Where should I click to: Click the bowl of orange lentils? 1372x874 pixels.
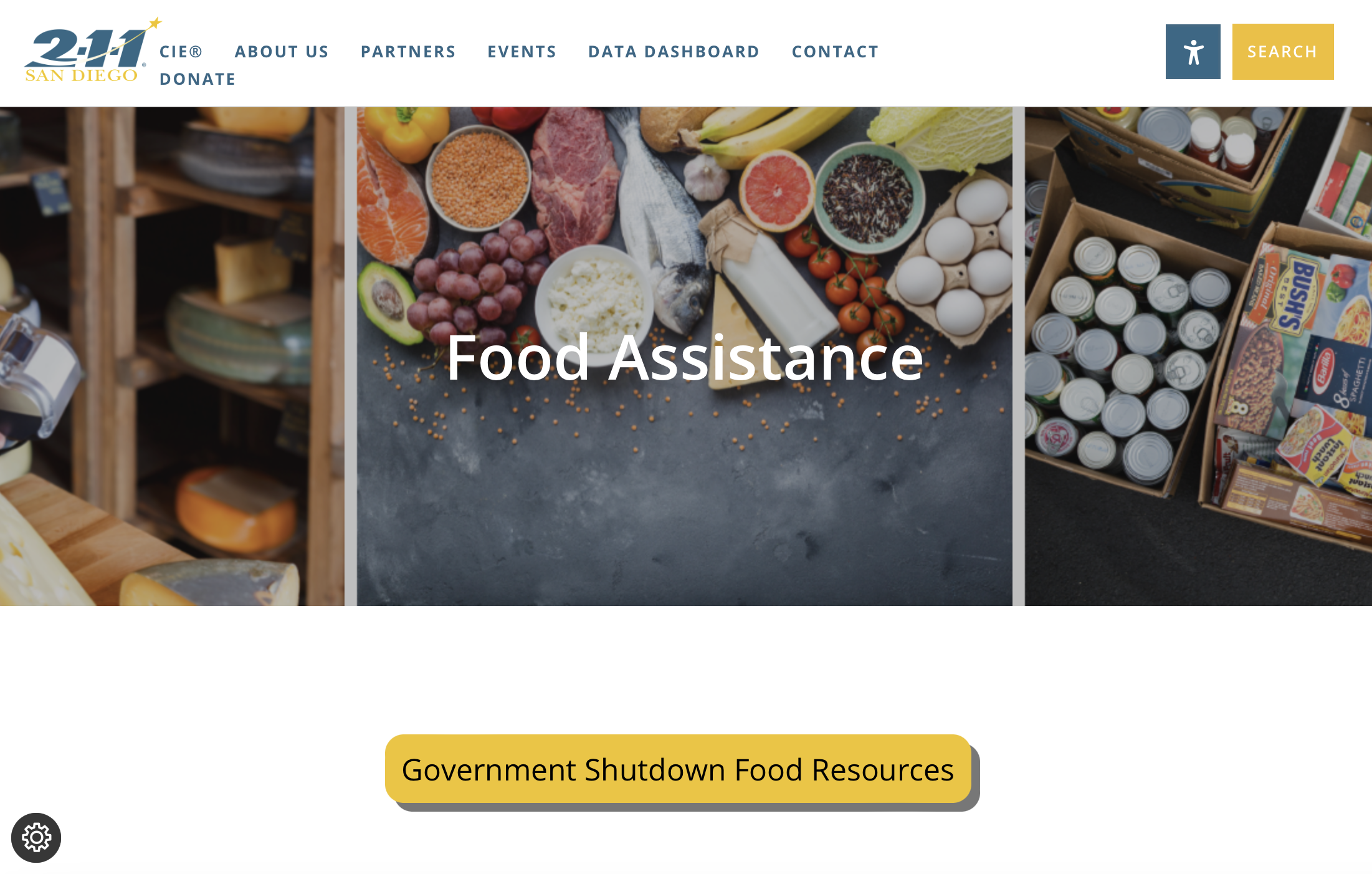coord(478,178)
